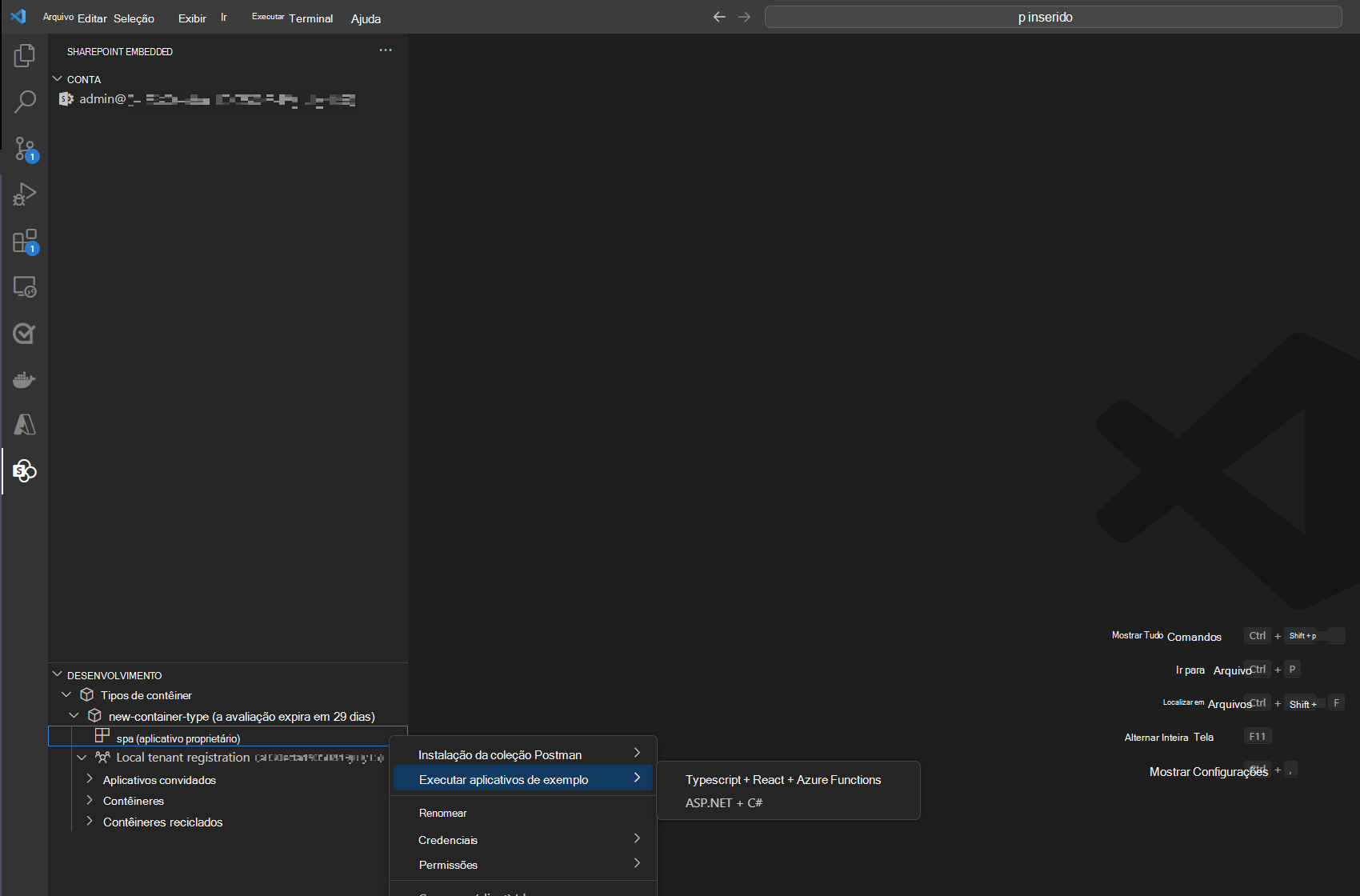Click the cube icon of Tipos de contêiner
1360x896 pixels.
87,694
